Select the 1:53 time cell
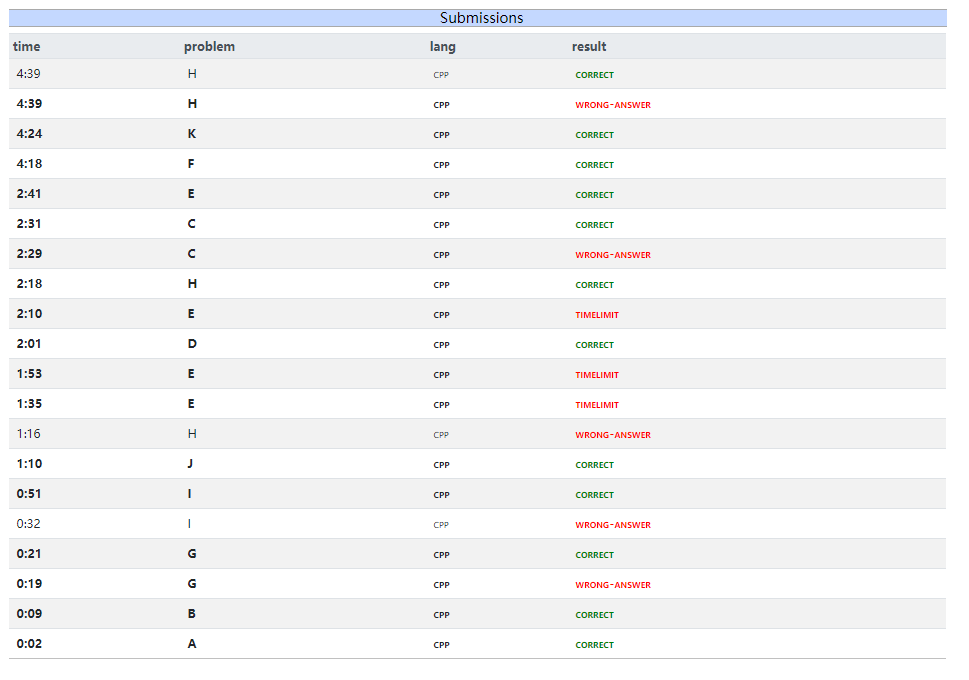The width and height of the screenshot is (969, 680). 29,374
